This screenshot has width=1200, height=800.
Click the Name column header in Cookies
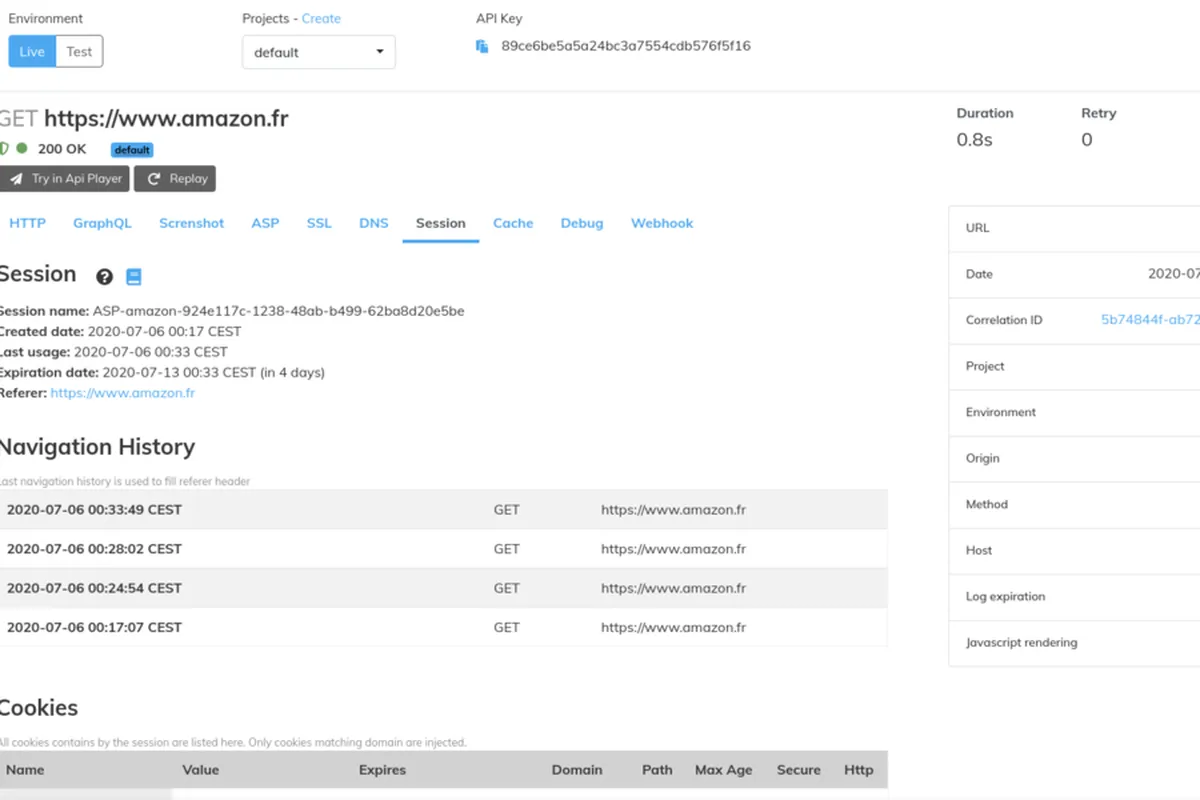(25, 770)
